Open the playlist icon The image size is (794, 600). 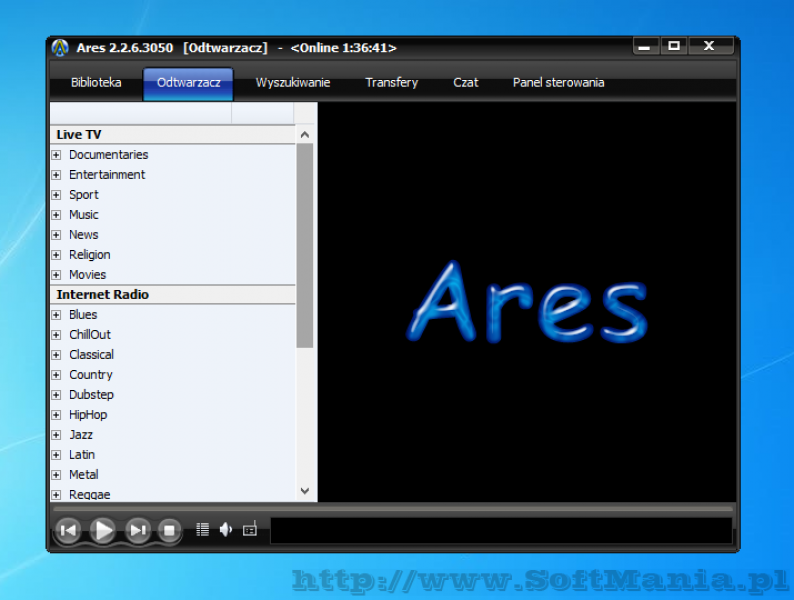(203, 530)
